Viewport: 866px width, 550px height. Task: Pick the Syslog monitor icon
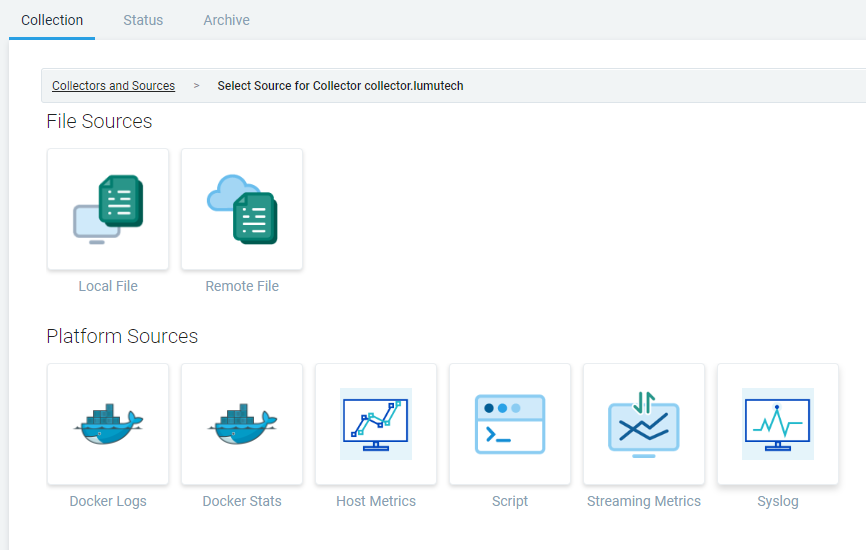point(778,424)
